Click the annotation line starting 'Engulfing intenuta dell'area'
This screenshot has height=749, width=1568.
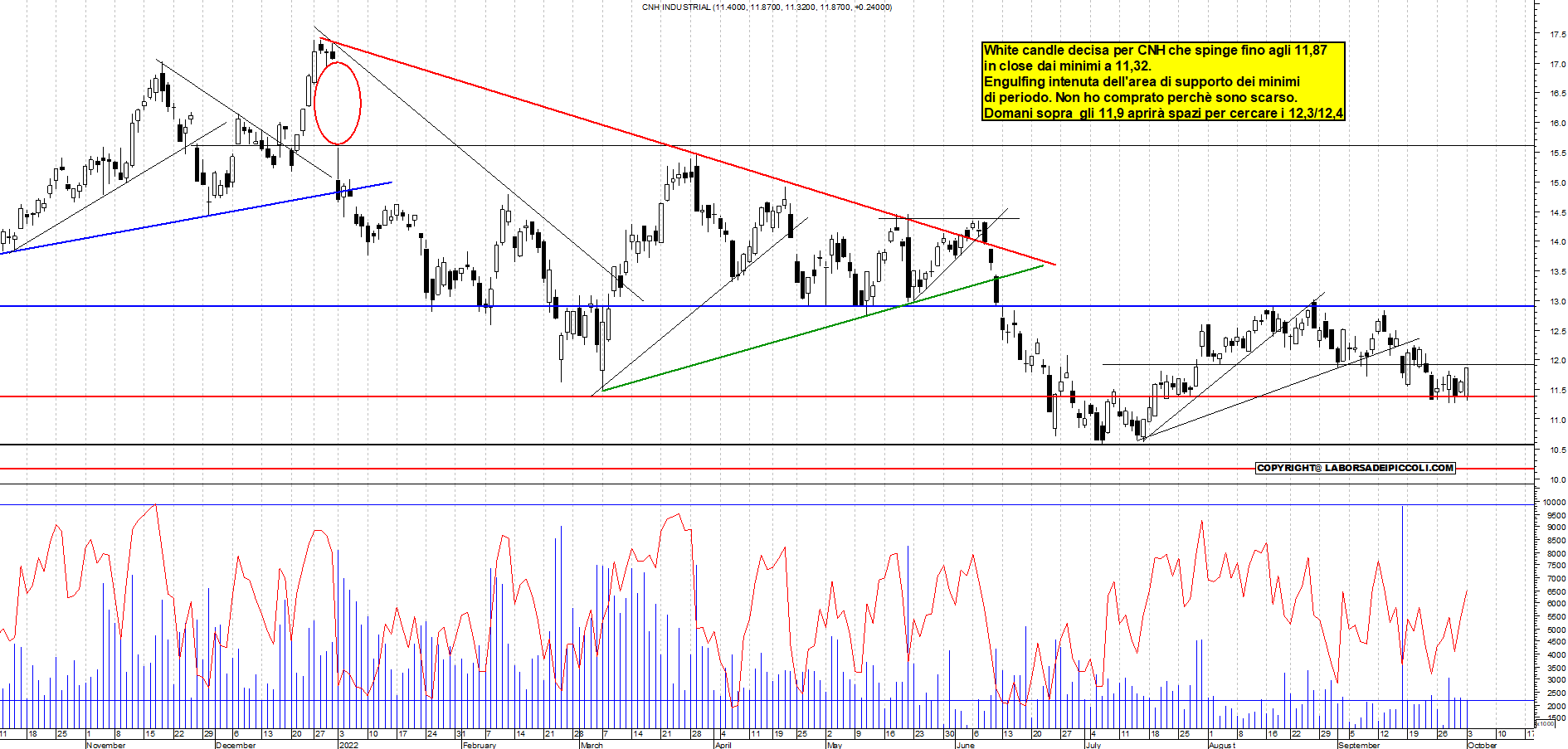coord(1142,81)
